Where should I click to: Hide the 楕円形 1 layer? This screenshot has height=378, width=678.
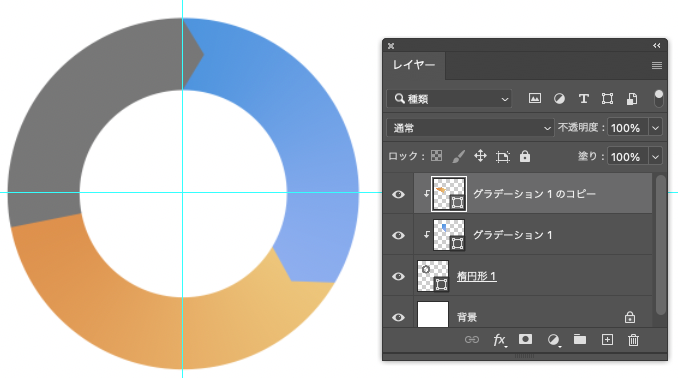point(398,276)
